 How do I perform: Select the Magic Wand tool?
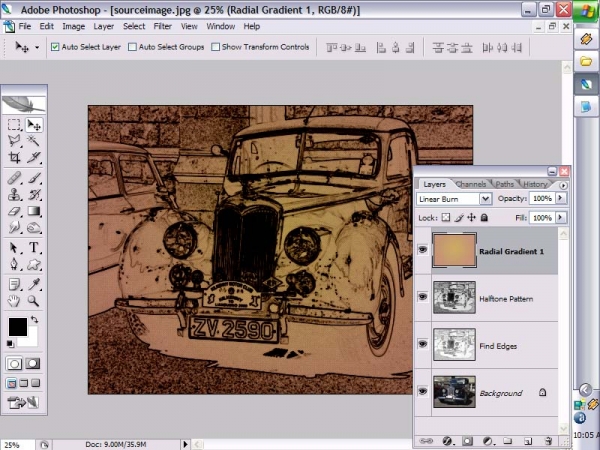pyautogui.click(x=34, y=141)
